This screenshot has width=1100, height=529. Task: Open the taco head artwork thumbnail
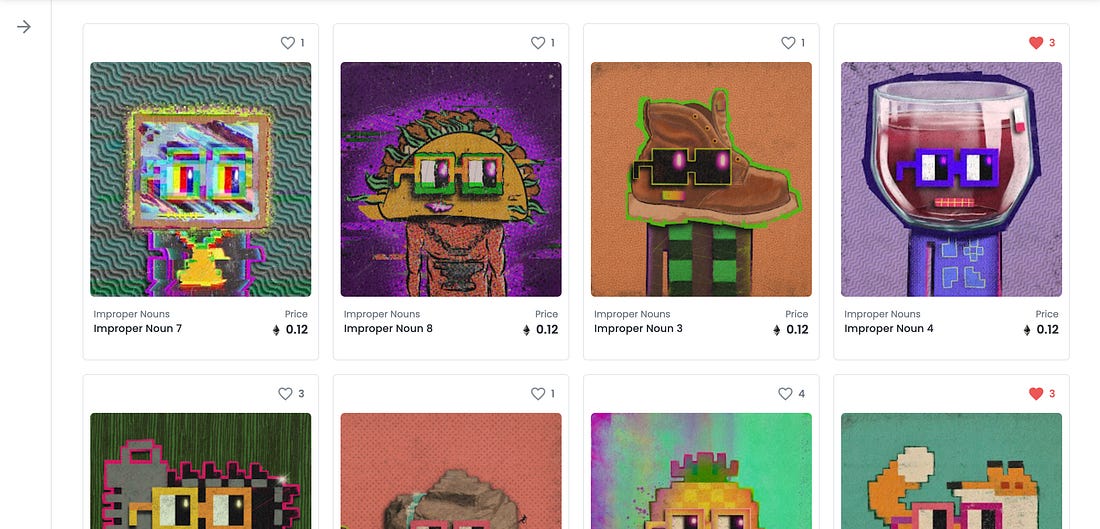pyautogui.click(x=451, y=180)
